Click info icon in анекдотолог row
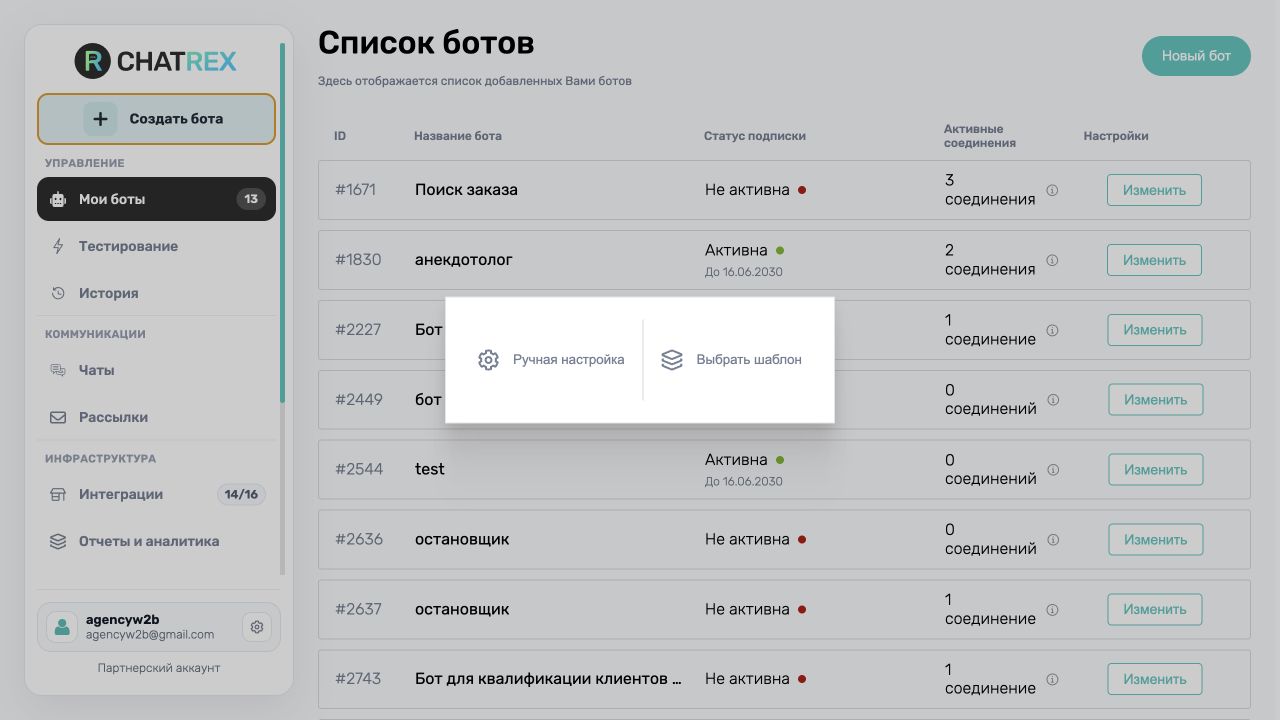1280x720 pixels. (x=1052, y=260)
